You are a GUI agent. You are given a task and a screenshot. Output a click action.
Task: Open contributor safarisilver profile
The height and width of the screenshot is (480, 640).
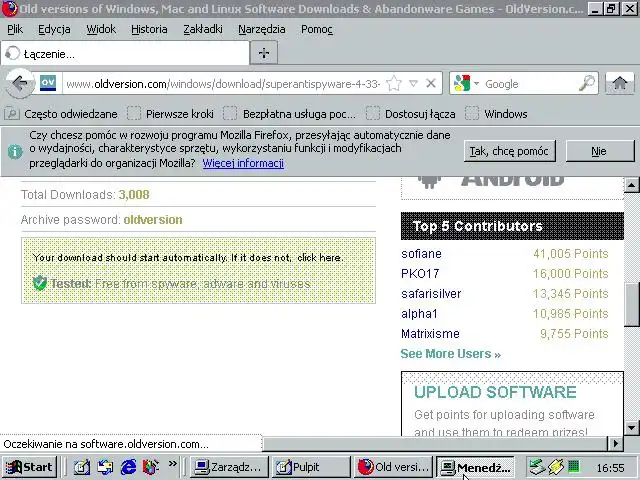pos(431,293)
